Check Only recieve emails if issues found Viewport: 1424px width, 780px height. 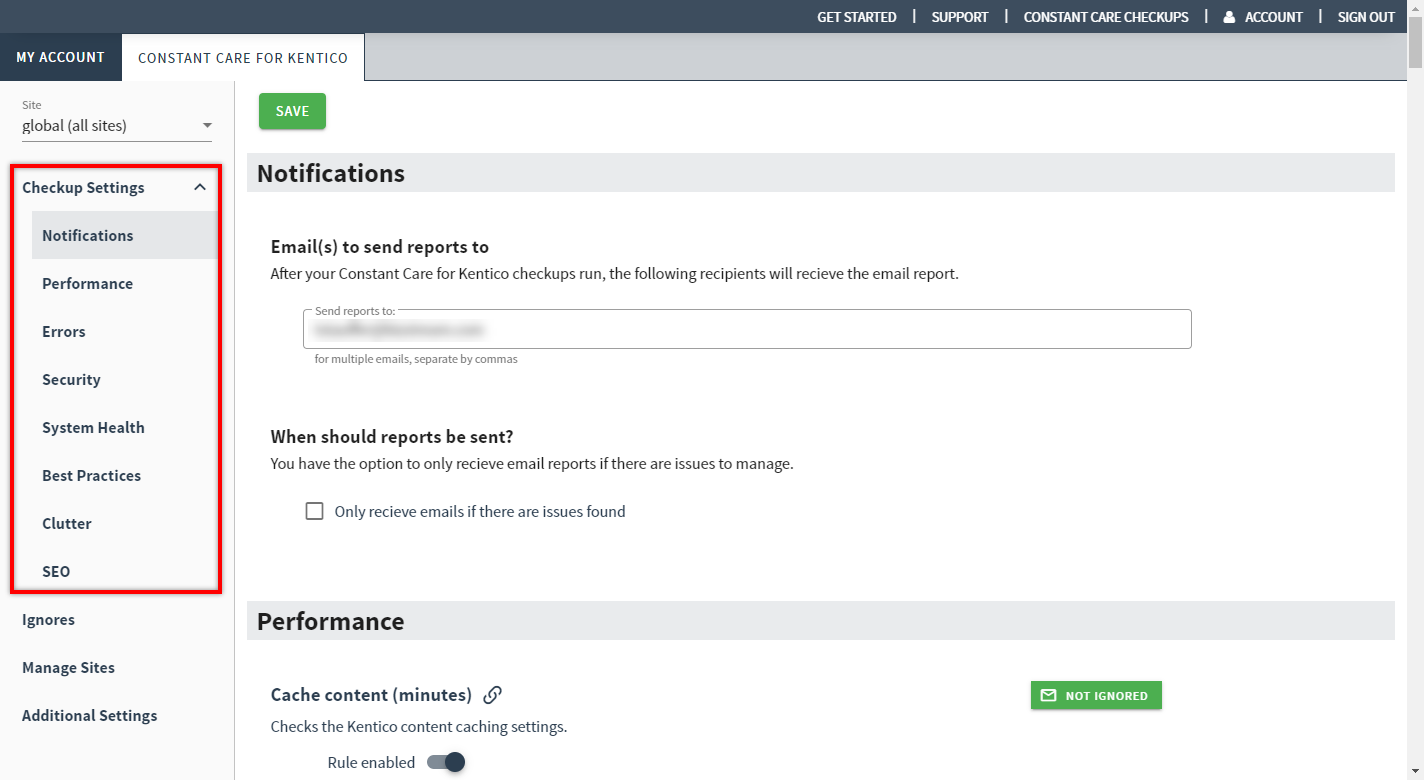coord(314,511)
